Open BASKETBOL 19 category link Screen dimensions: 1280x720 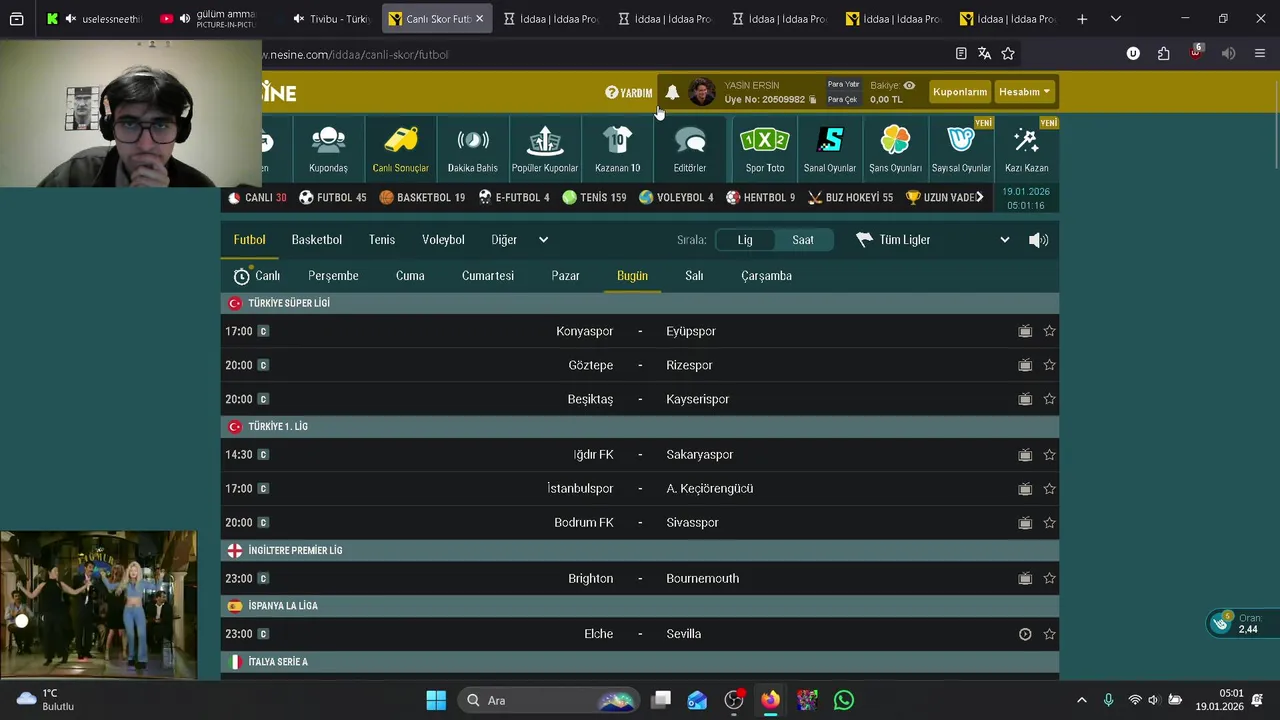[x=422, y=198]
